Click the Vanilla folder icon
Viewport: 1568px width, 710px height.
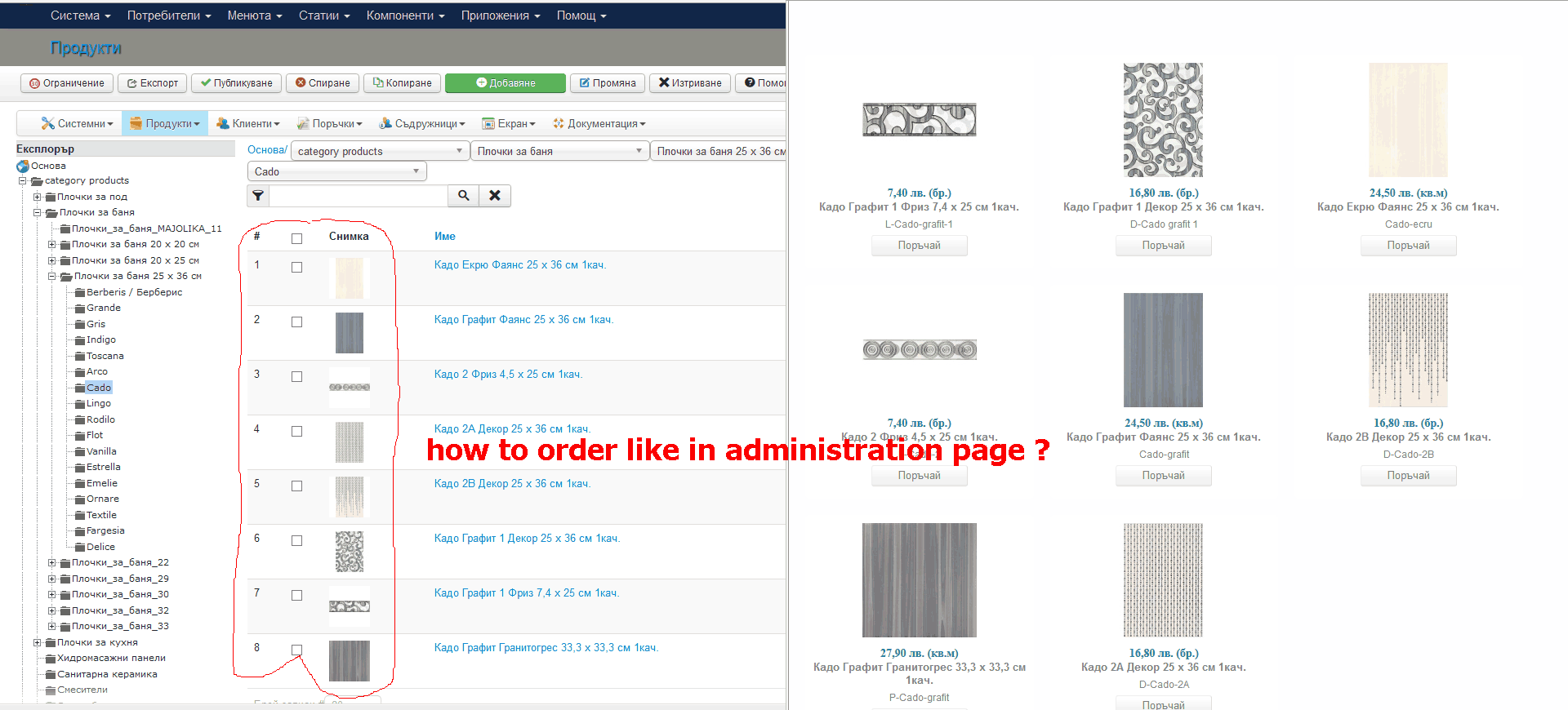click(80, 451)
